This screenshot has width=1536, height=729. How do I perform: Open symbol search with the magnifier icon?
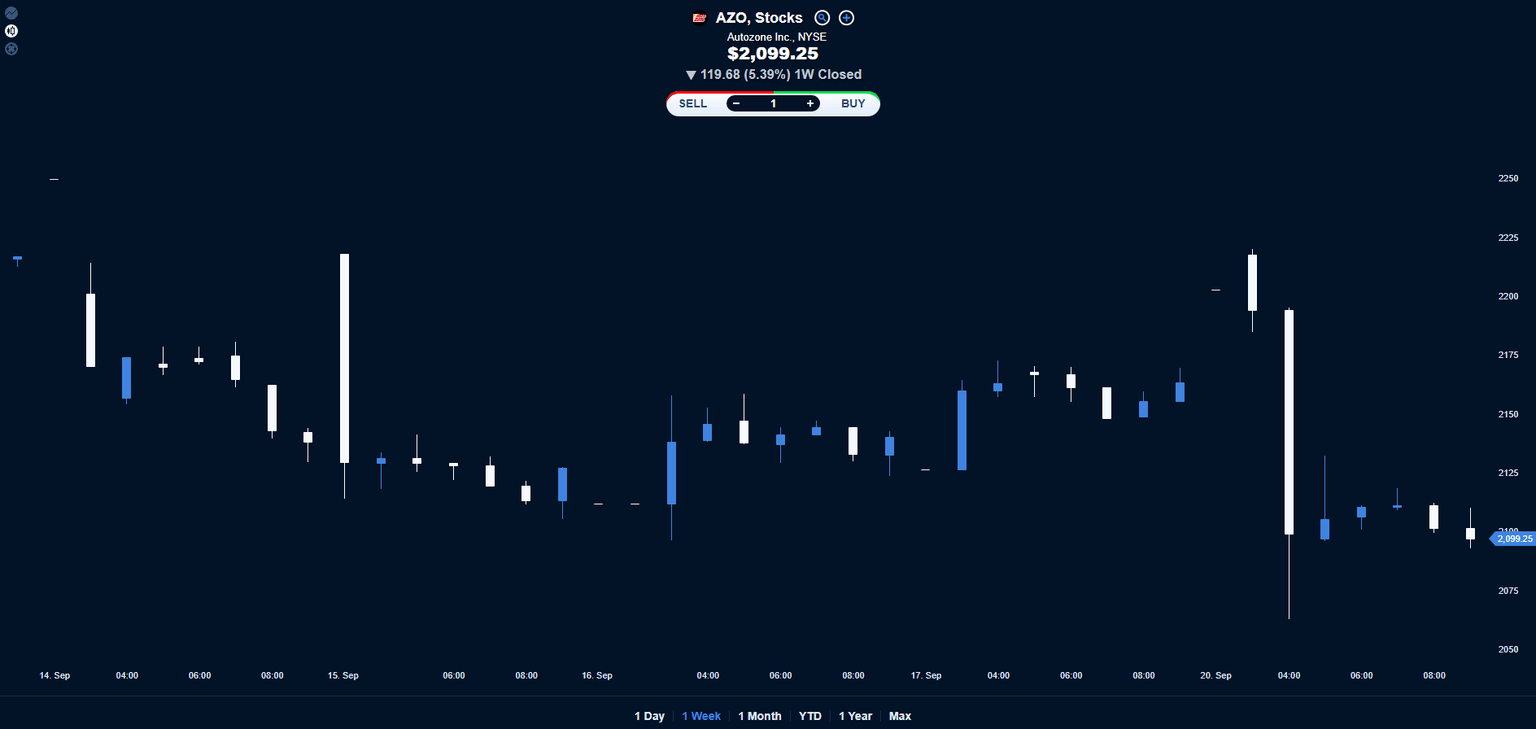(822, 17)
